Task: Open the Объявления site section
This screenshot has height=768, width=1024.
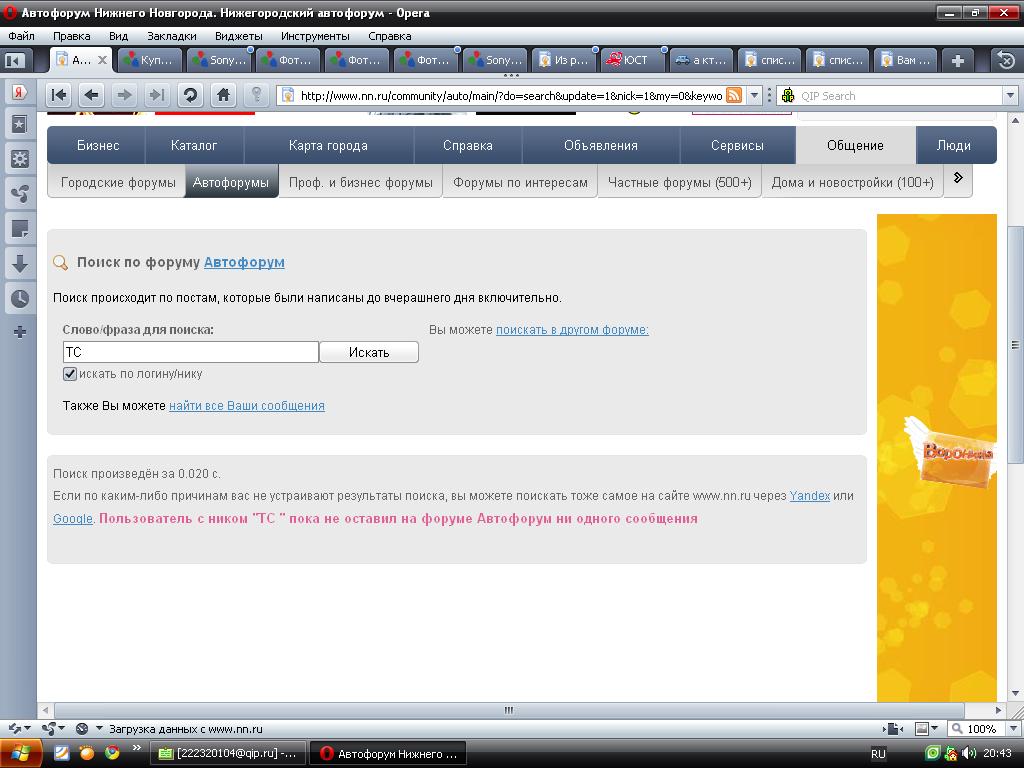Action: point(601,146)
